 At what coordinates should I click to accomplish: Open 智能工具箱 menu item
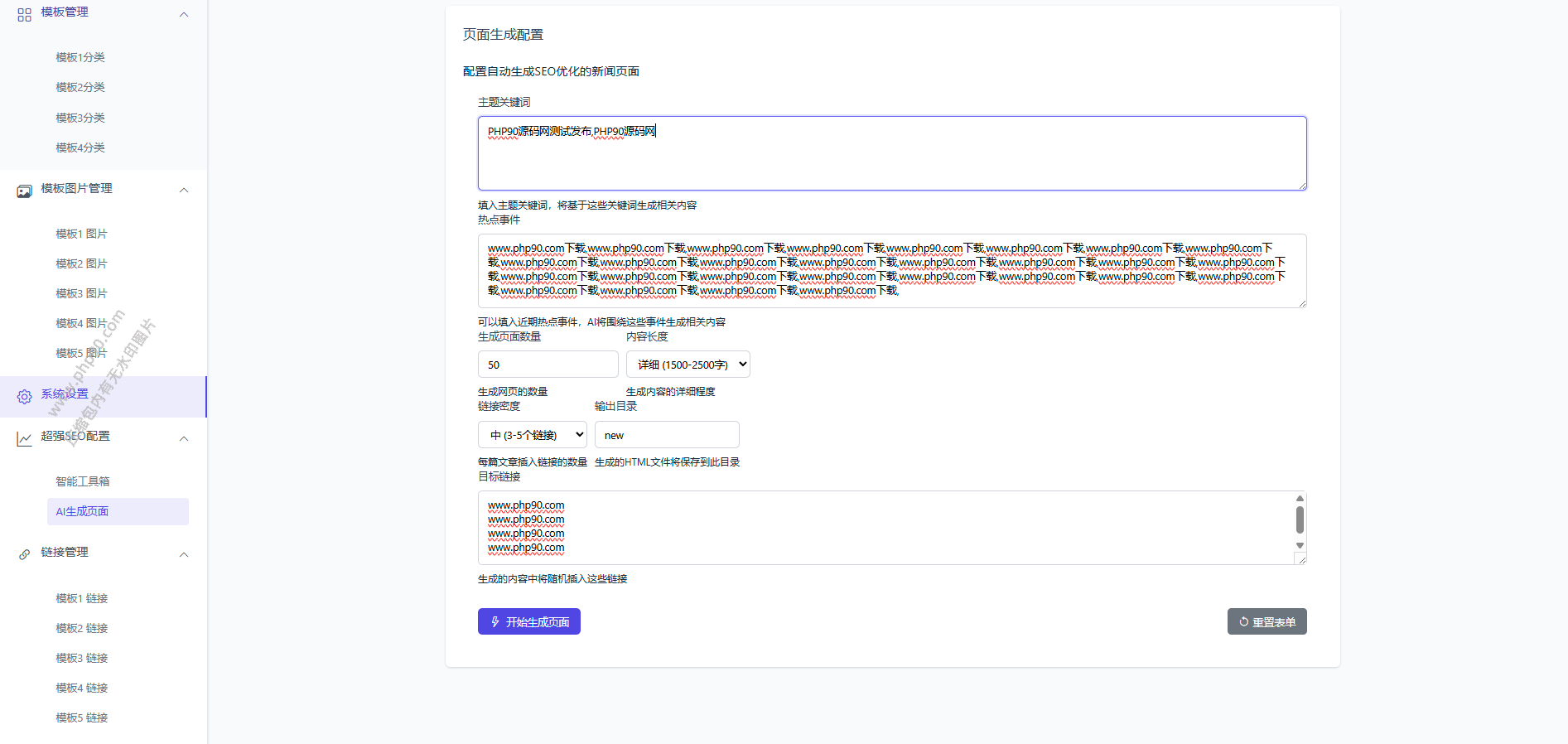pyautogui.click(x=83, y=481)
